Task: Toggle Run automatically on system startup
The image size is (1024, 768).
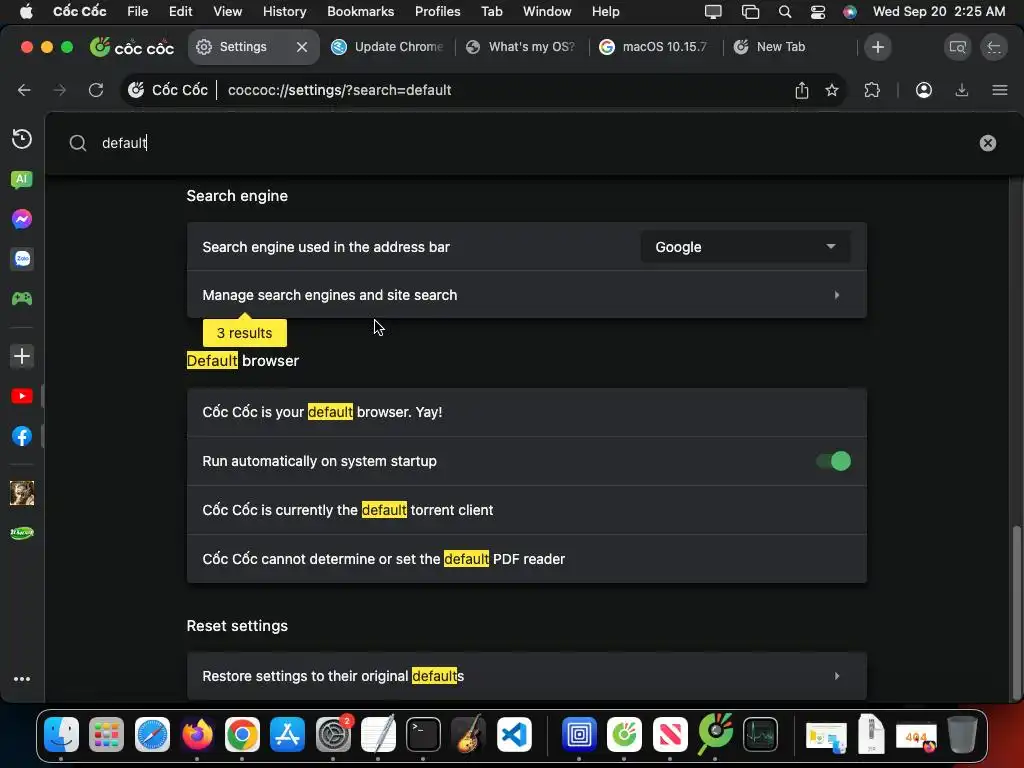Action: (833, 461)
